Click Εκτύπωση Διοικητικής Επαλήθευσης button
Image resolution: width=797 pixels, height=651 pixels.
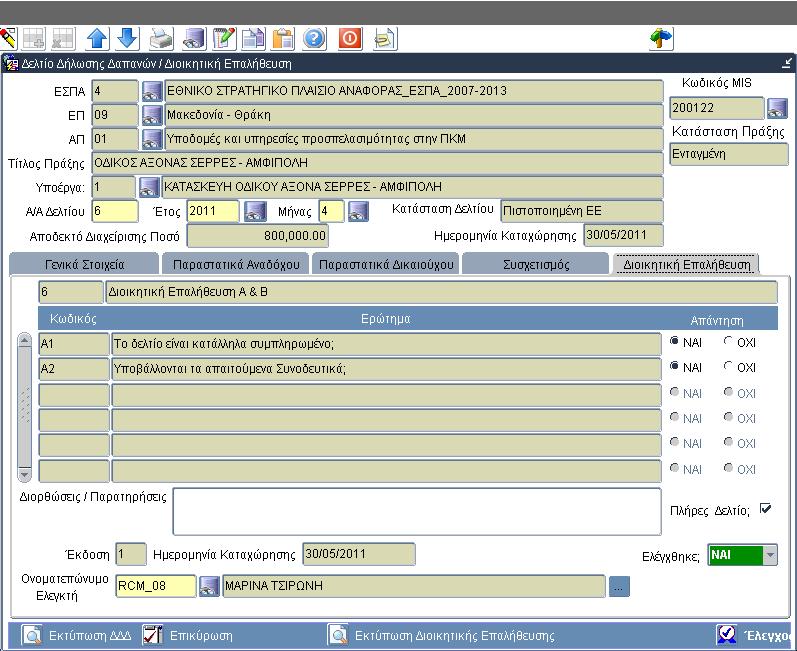click(441, 635)
